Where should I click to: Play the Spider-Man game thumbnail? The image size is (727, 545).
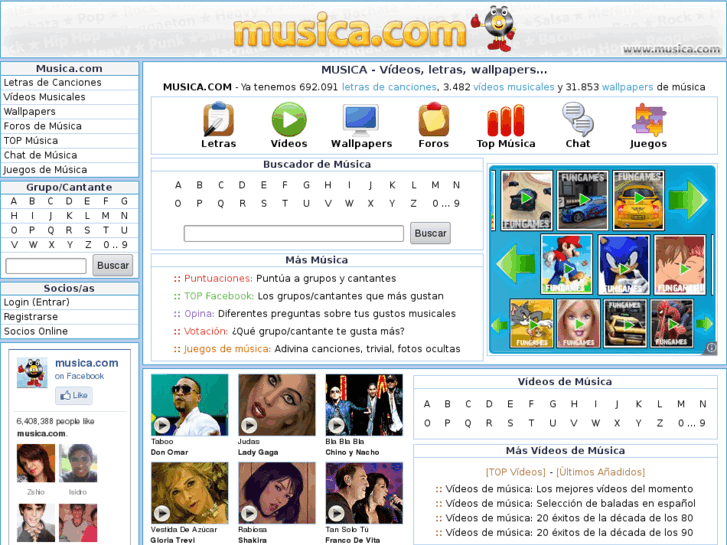tap(672, 323)
